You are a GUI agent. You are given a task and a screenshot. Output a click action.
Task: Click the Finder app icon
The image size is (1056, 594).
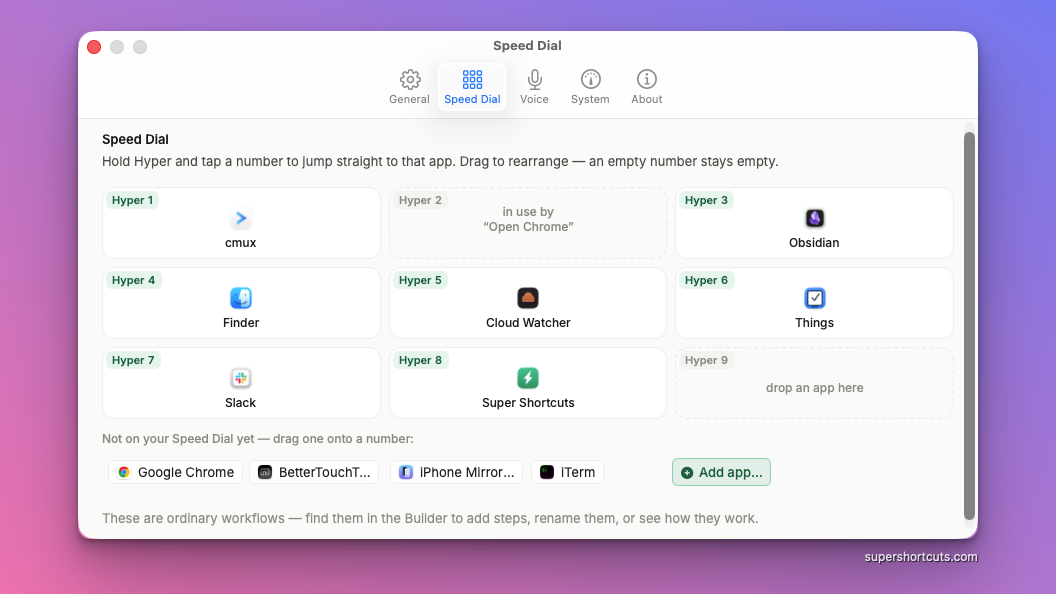tap(240, 298)
